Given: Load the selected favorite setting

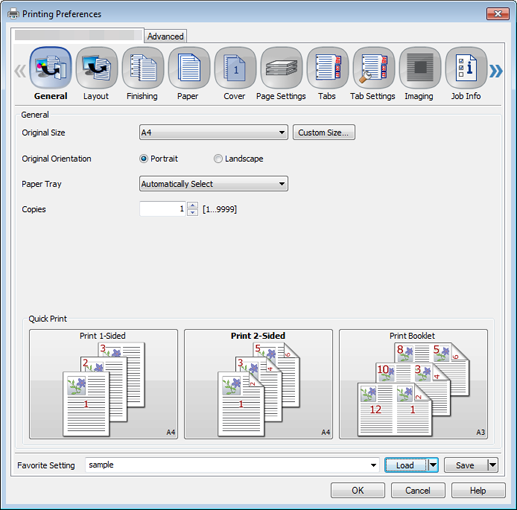Looking at the screenshot, I should pos(405,465).
